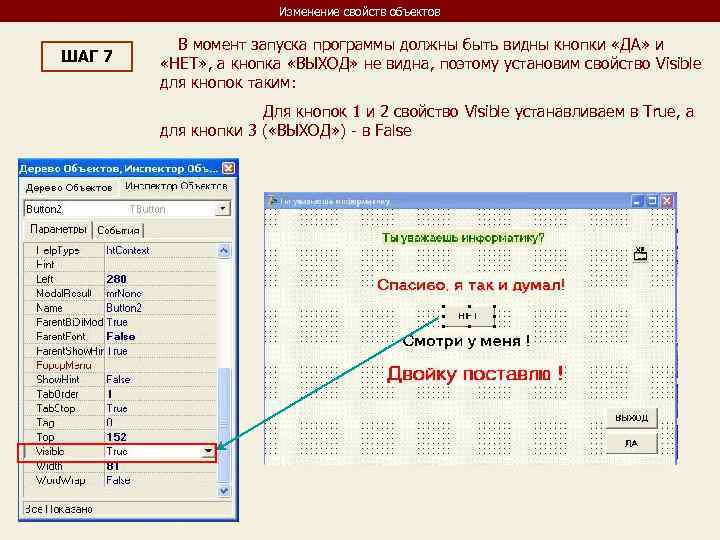Click the scroll up arrow in property list
The image size is (720, 540).
[x=224, y=251]
